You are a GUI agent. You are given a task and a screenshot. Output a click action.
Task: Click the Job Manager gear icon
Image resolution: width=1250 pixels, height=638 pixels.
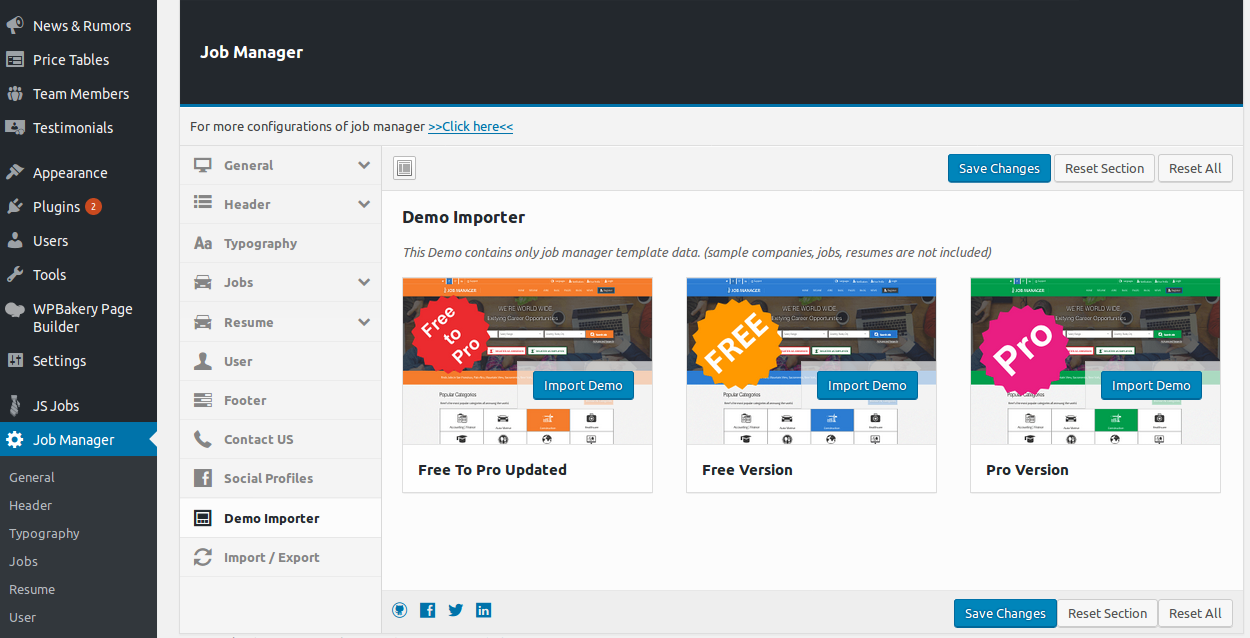pos(15,440)
